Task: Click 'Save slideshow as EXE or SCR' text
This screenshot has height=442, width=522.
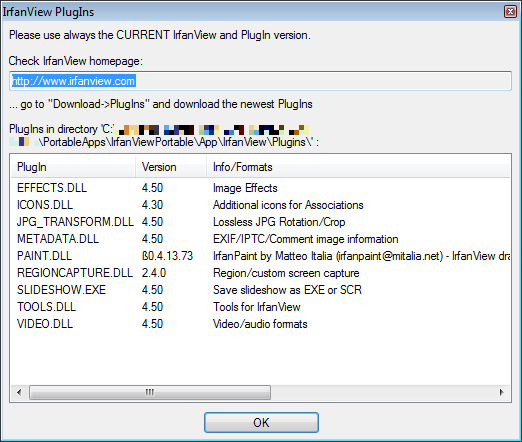Action: pos(287,290)
